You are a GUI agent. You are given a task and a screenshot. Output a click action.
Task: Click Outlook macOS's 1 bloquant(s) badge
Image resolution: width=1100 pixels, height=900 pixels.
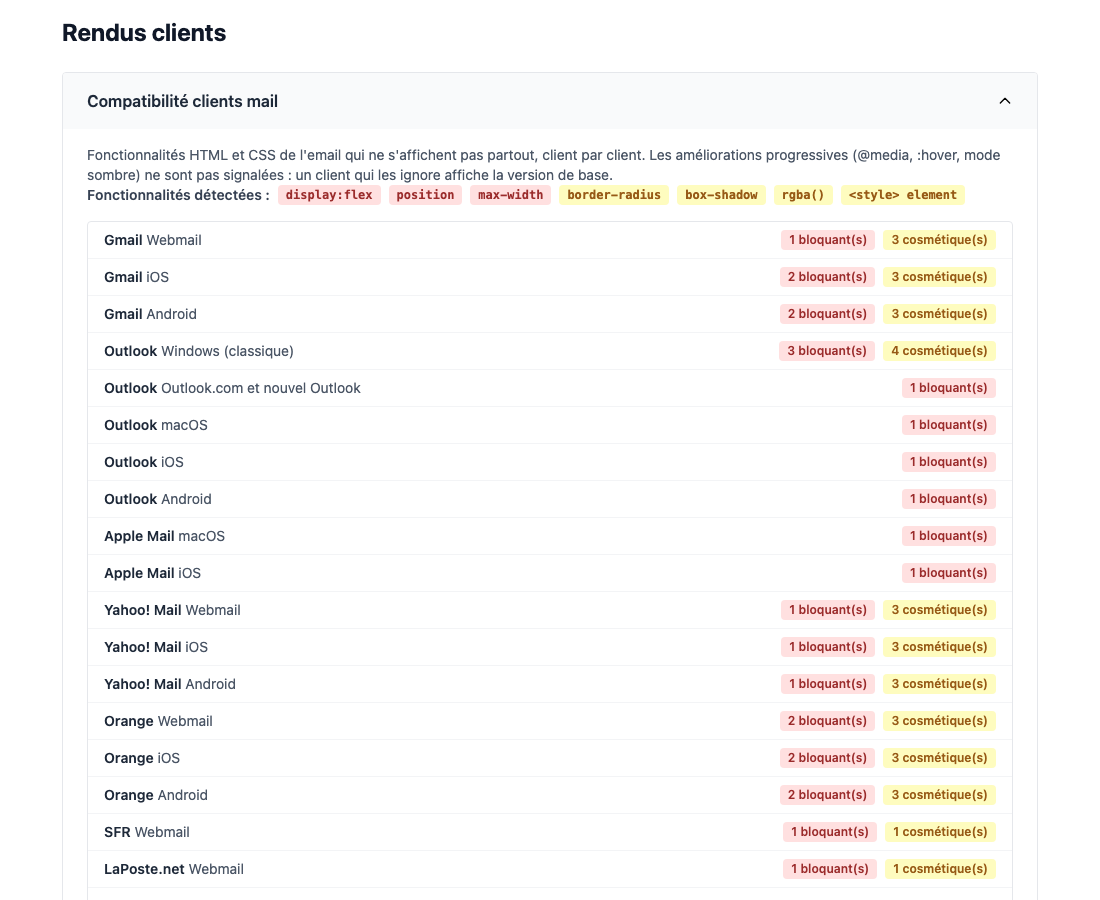(948, 425)
